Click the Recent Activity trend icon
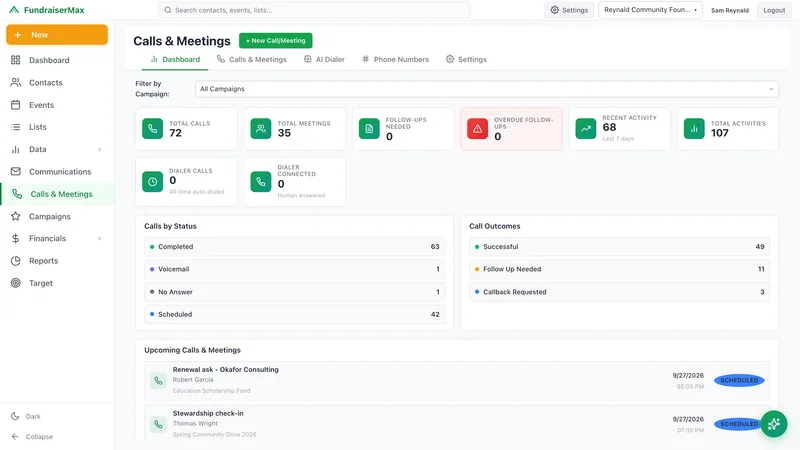Screen dimensions: 800x450 (x=586, y=129)
